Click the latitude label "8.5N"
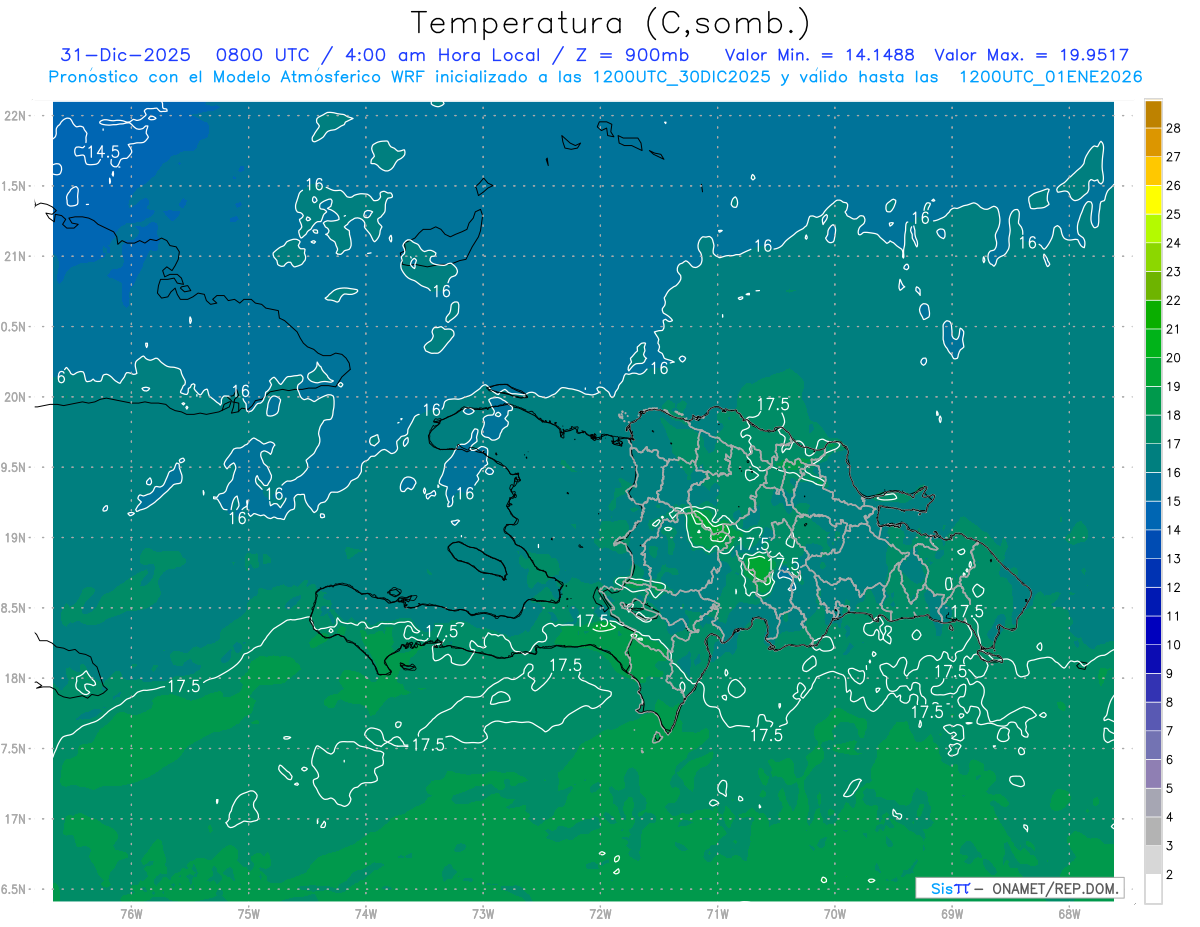The image size is (1200, 927). pyautogui.click(x=15, y=609)
